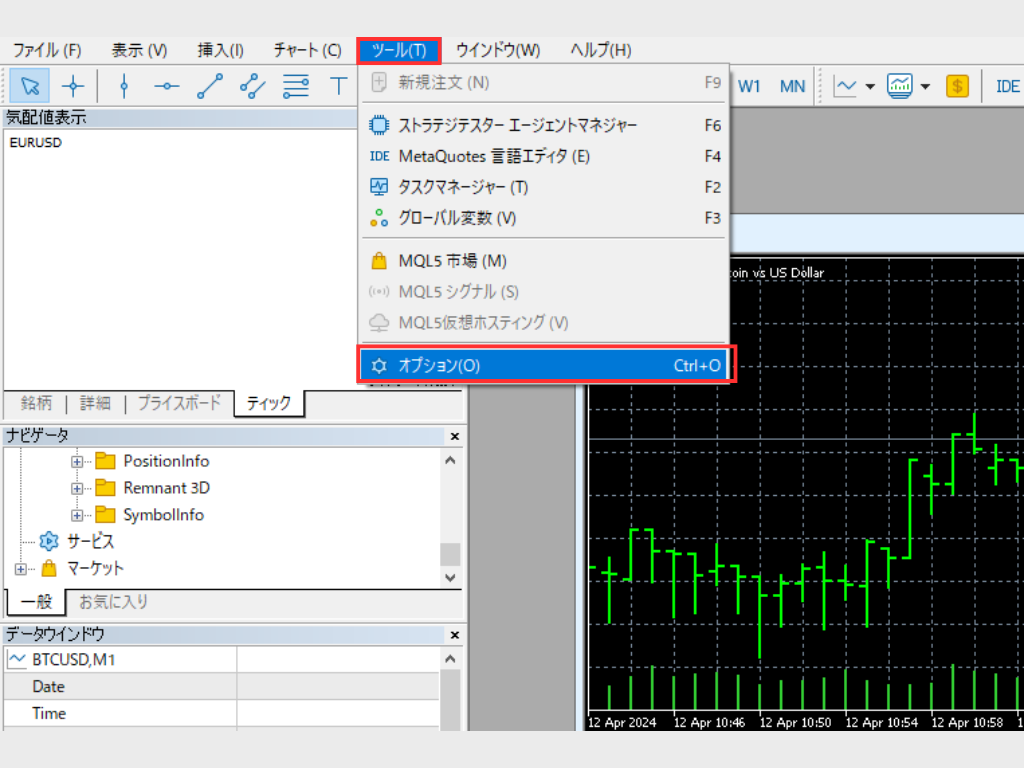Select the Fibonacci retracement tool
This screenshot has height=768, width=1024.
[296, 86]
